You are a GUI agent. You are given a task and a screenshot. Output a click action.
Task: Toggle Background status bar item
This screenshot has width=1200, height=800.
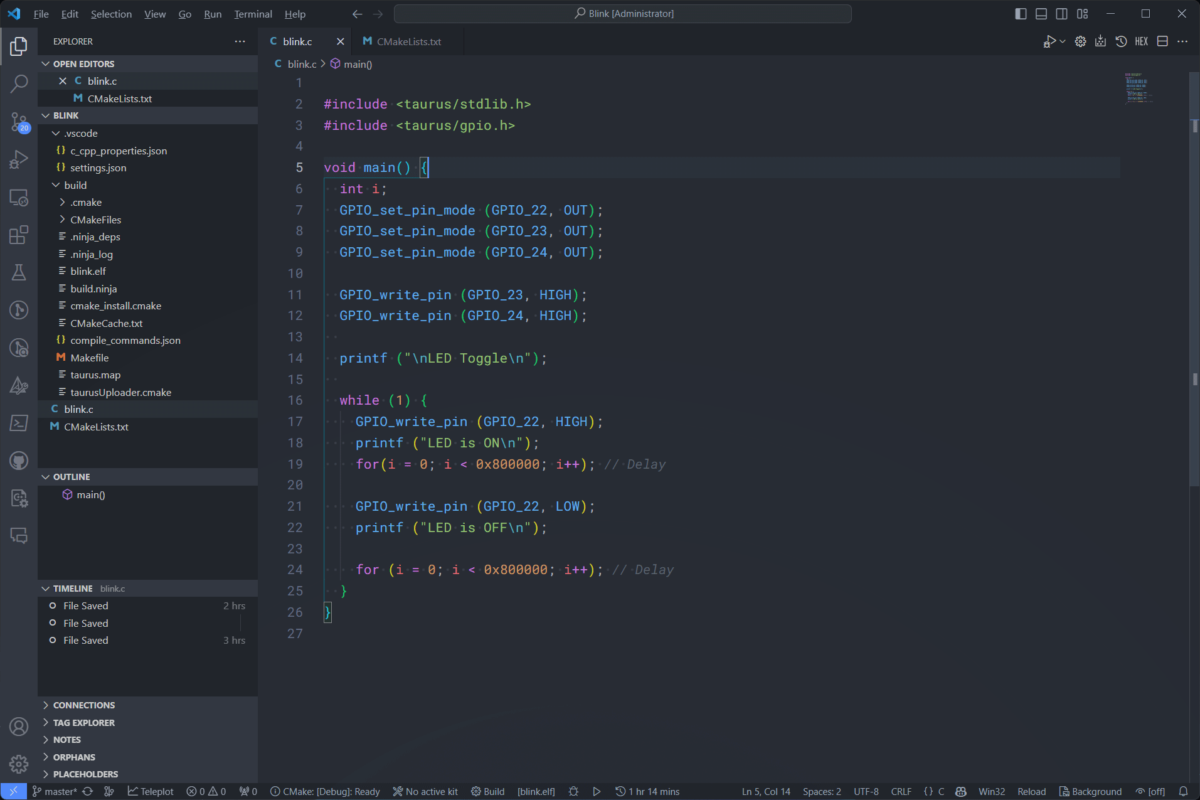tap(1090, 791)
